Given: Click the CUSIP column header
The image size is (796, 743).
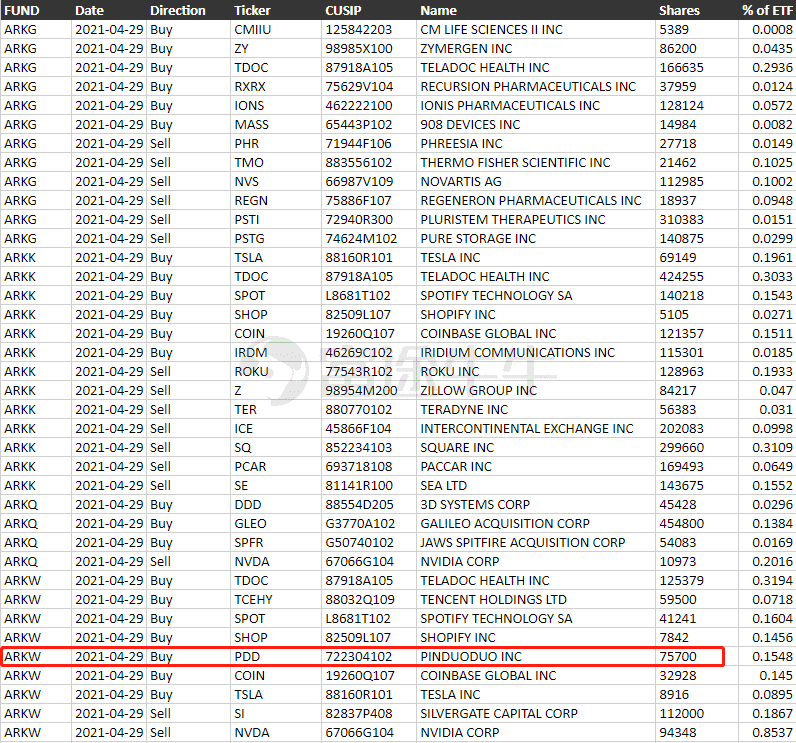Looking at the screenshot, I should pos(344,10).
